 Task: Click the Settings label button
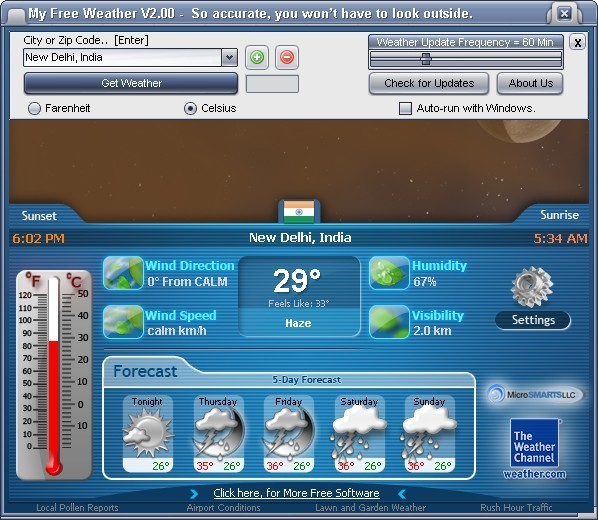point(533,320)
